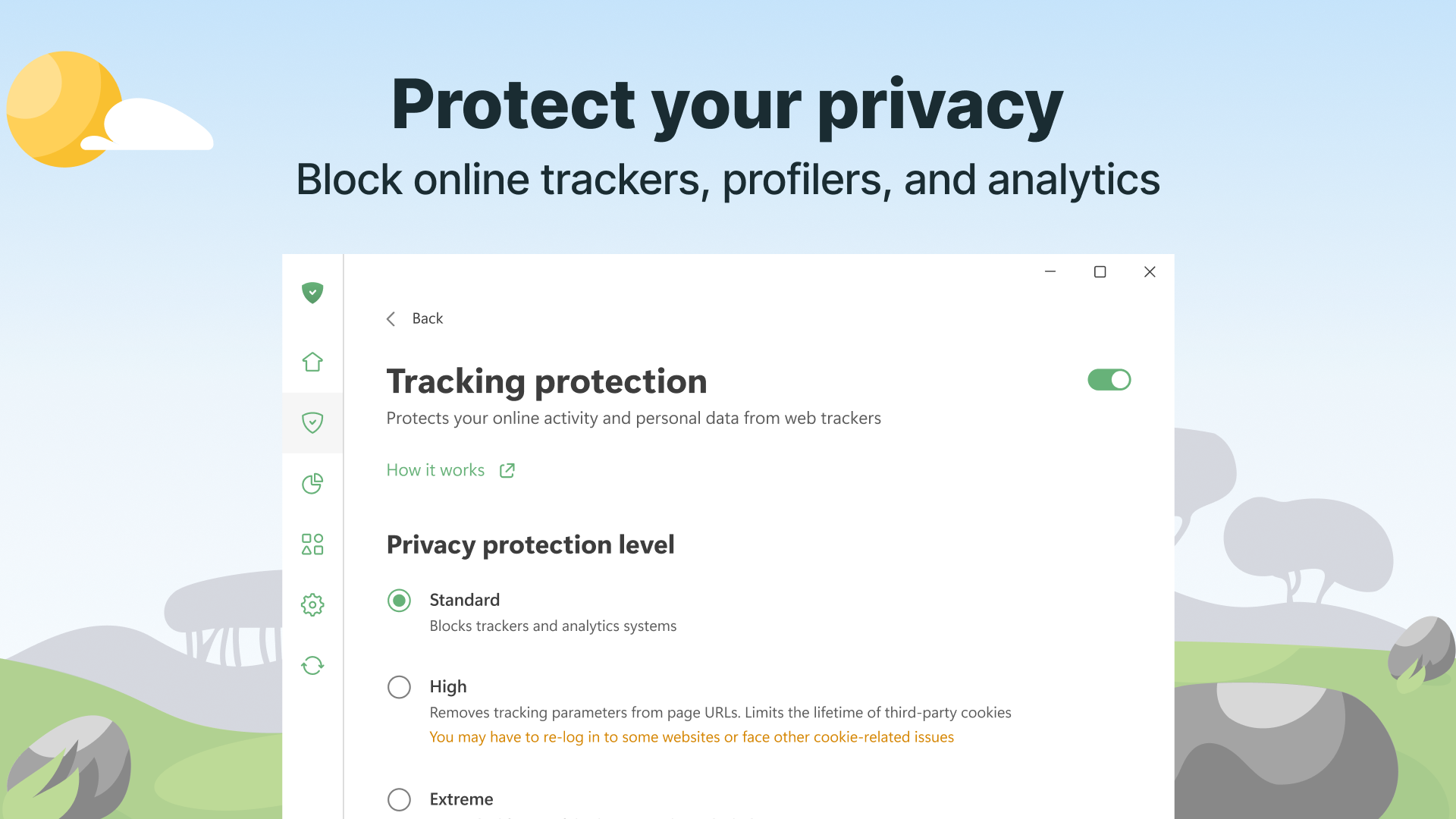Open the Filters sidebar icon
This screenshot has height=819, width=1456.
[312, 544]
